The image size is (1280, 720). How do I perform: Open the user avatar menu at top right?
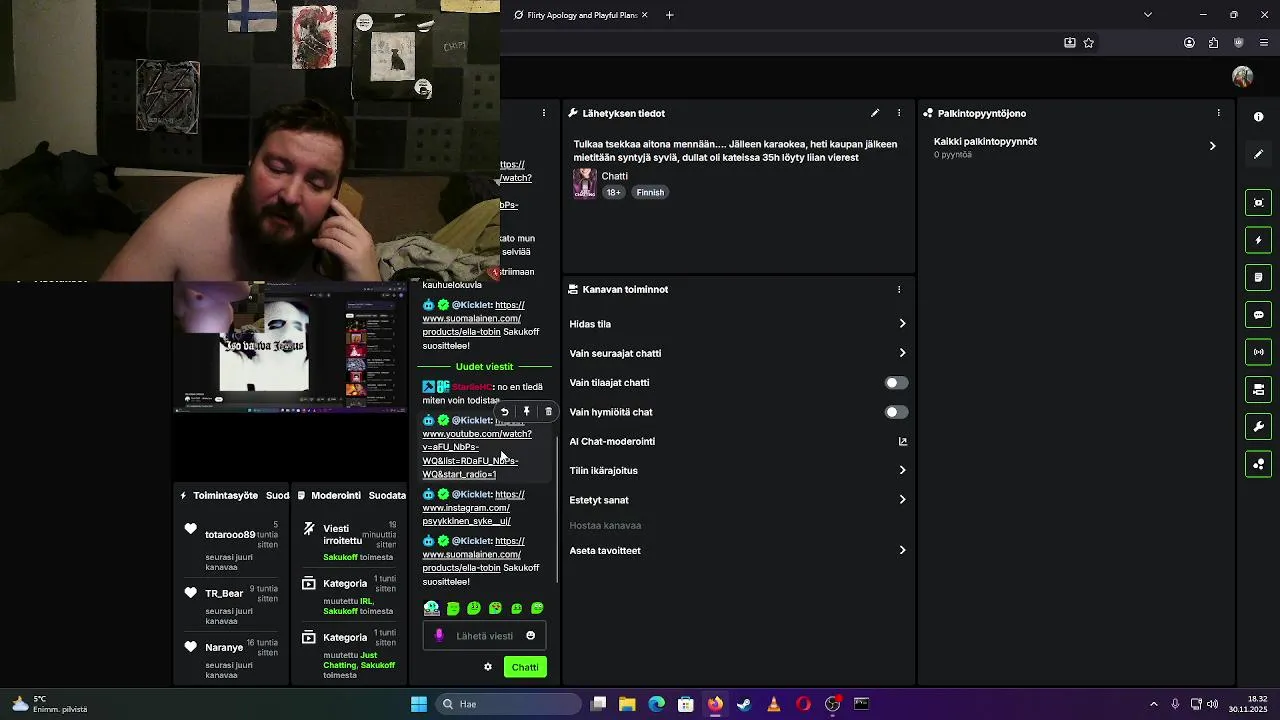click(x=1243, y=77)
